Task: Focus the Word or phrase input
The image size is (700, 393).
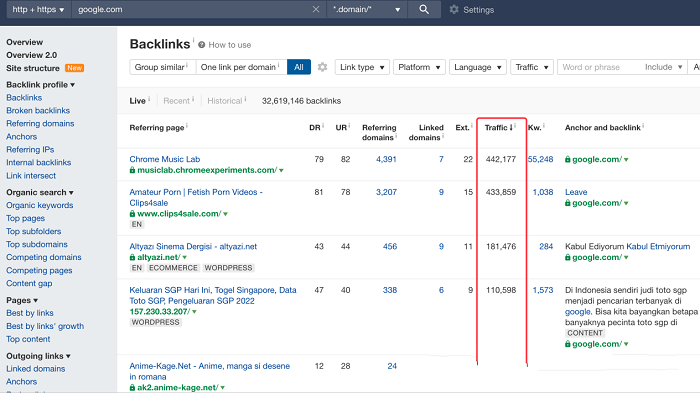Action: (x=598, y=67)
